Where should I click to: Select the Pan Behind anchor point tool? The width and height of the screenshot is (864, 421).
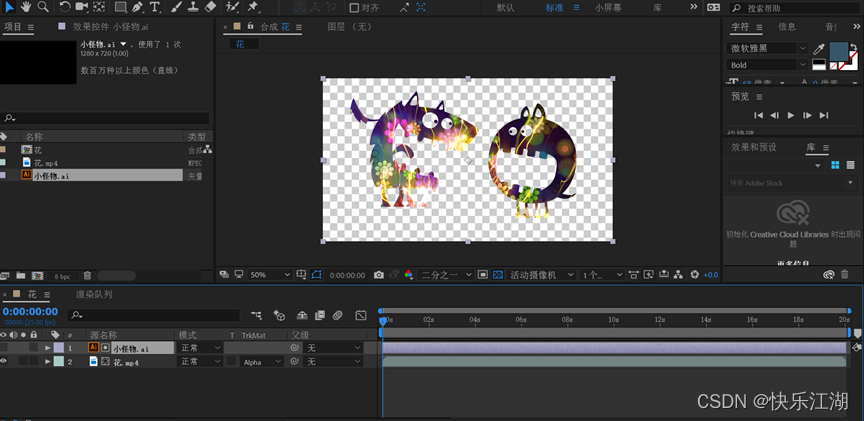[x=99, y=7]
